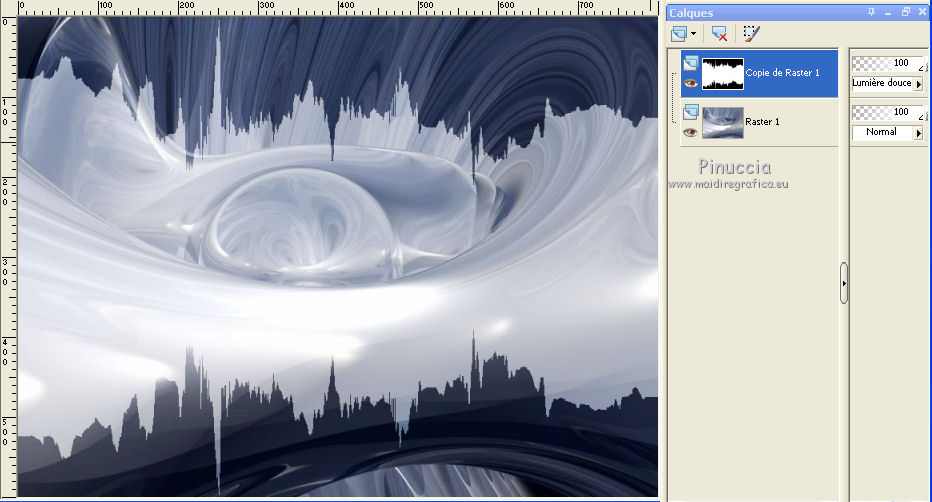Click the New Raster Layer icon

(x=679, y=34)
